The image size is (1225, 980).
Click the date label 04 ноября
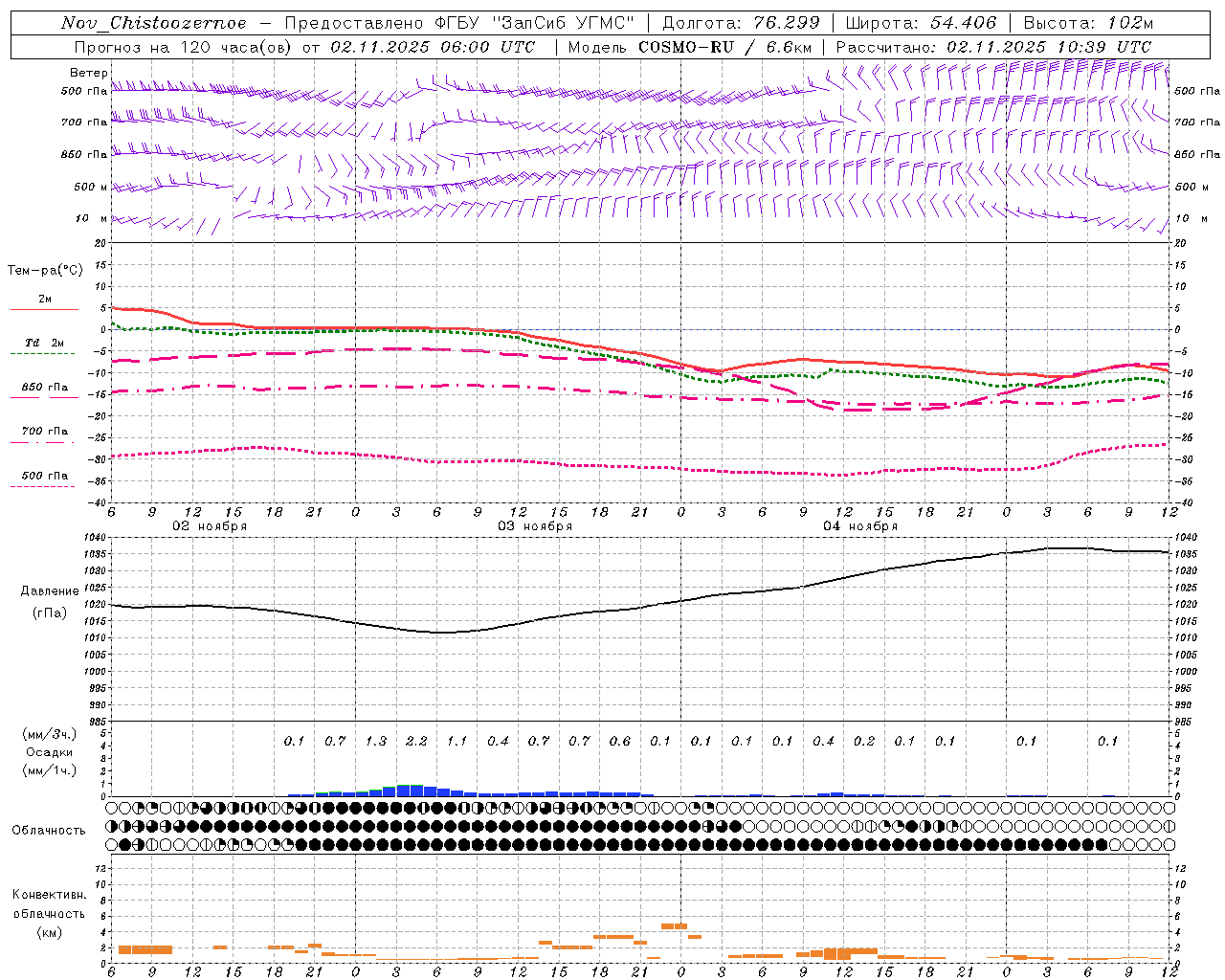coord(860,526)
